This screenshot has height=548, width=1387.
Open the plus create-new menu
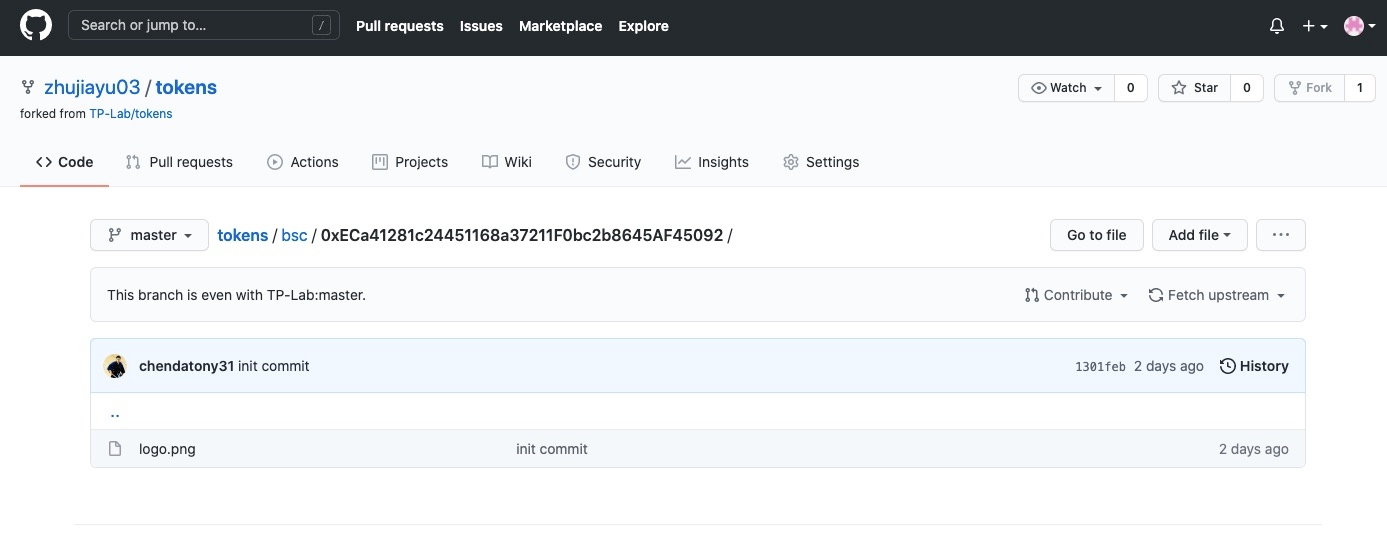[x=1314, y=26]
